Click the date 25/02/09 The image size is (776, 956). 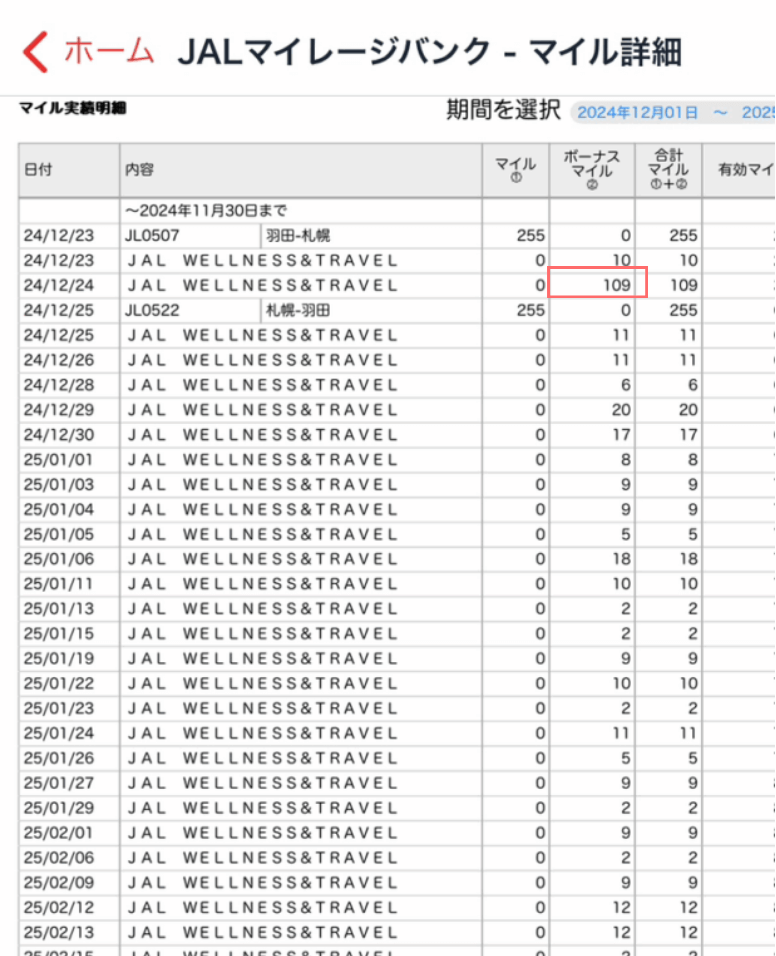[x=59, y=883]
